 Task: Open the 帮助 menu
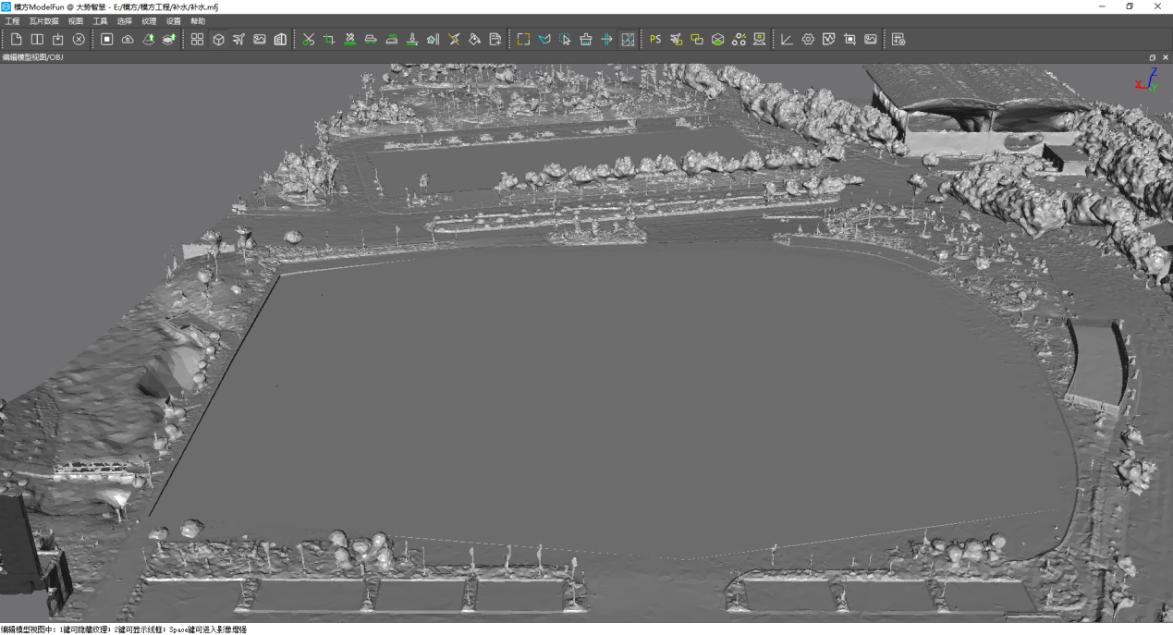click(x=197, y=21)
